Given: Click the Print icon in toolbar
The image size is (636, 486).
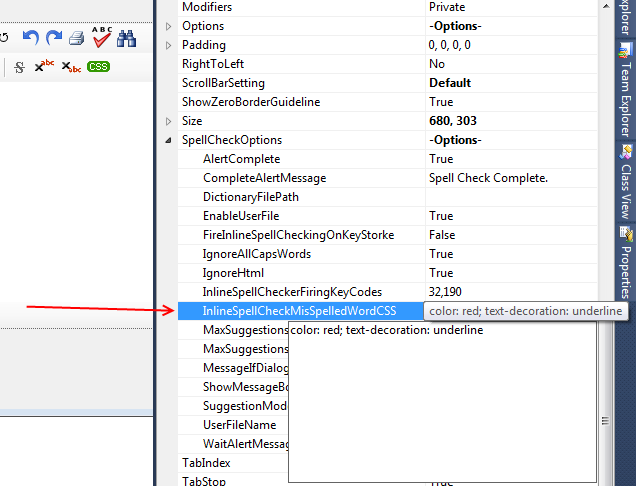Looking at the screenshot, I should pos(76,39).
